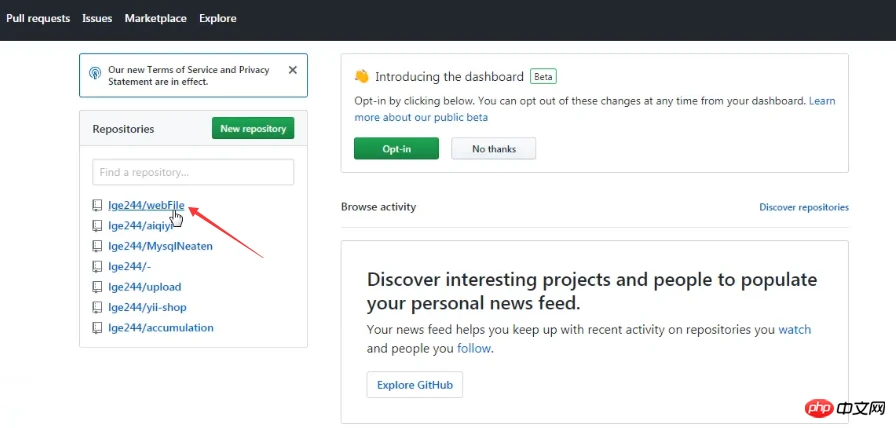Viewport: 896px width, 428px height.
Task: Click the repo icon next to lge244/accumulation
Action: pyautogui.click(x=97, y=328)
